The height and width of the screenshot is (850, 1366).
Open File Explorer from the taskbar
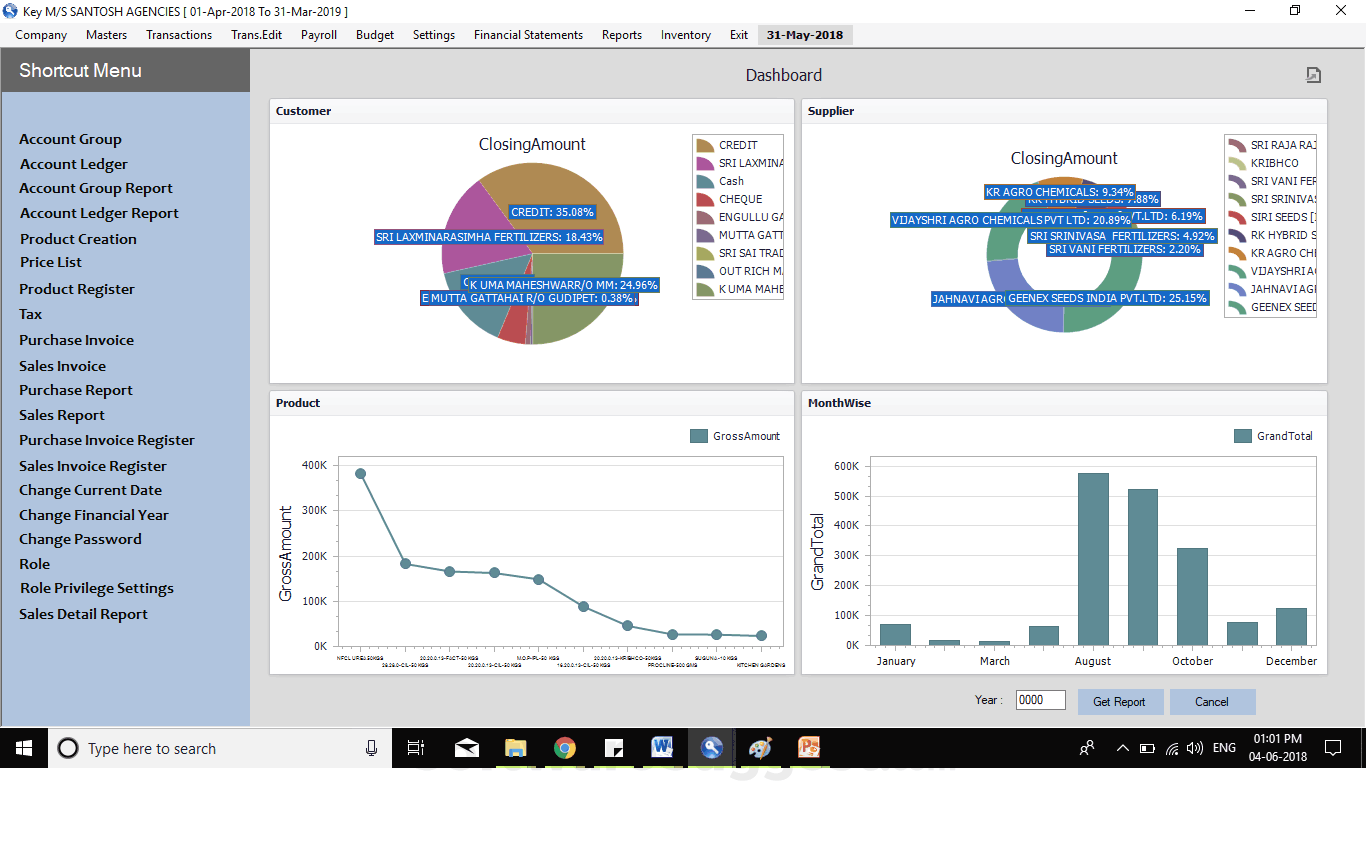[x=515, y=748]
